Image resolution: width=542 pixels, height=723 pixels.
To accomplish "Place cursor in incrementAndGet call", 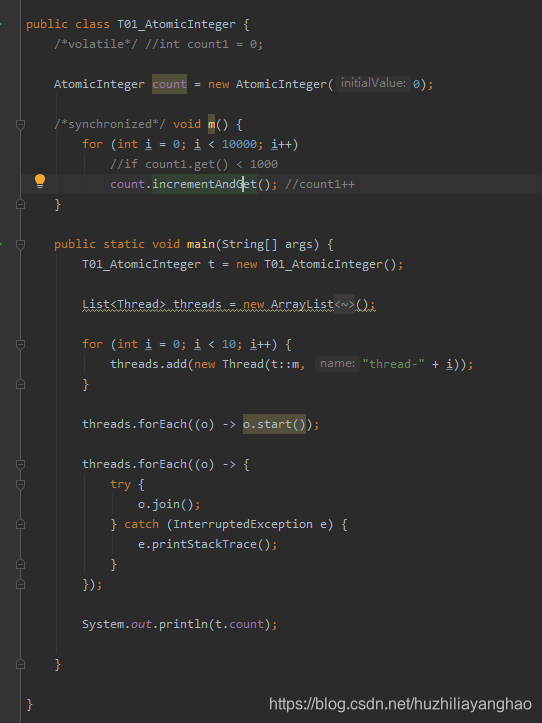I will (x=204, y=184).
